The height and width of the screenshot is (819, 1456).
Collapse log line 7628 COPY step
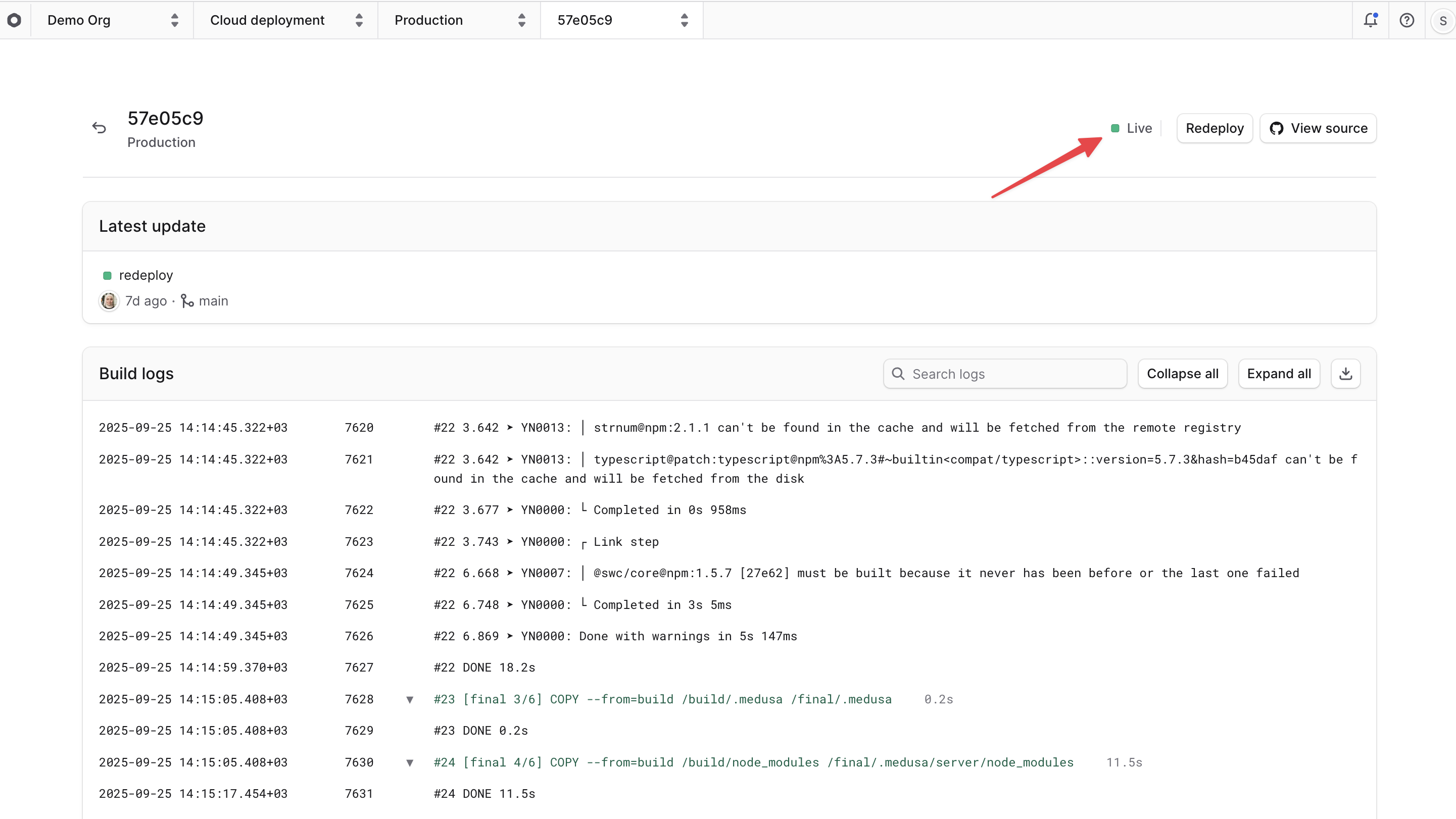click(x=409, y=699)
